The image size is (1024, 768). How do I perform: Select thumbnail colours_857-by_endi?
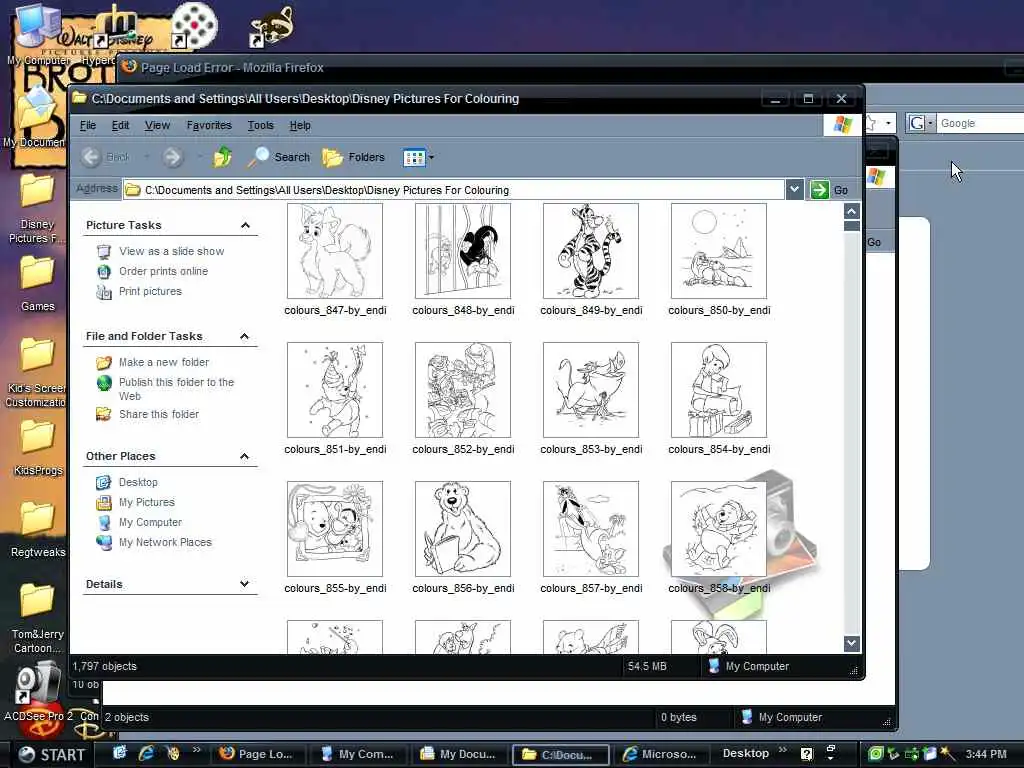(x=591, y=529)
